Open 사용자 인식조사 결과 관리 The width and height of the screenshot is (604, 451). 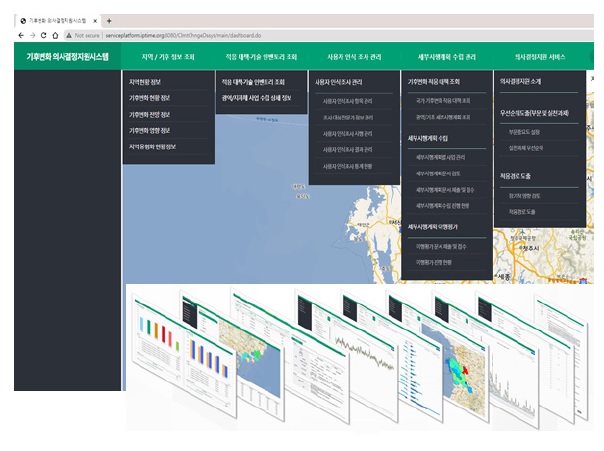347,150
